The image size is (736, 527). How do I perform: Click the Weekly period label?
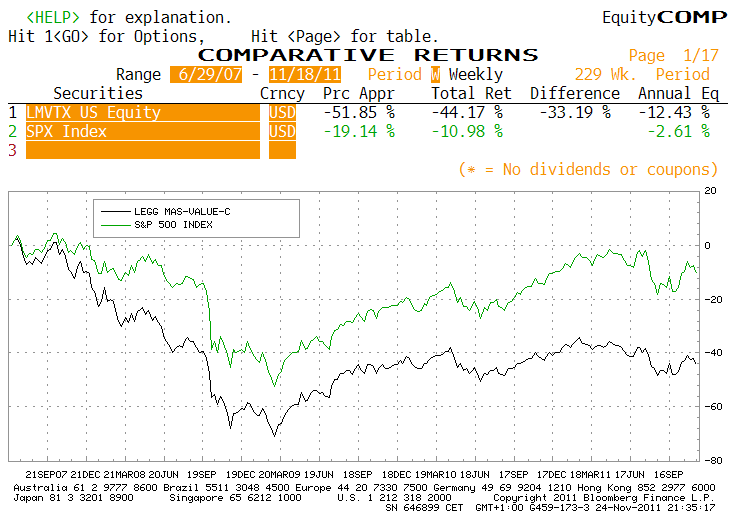[475, 75]
